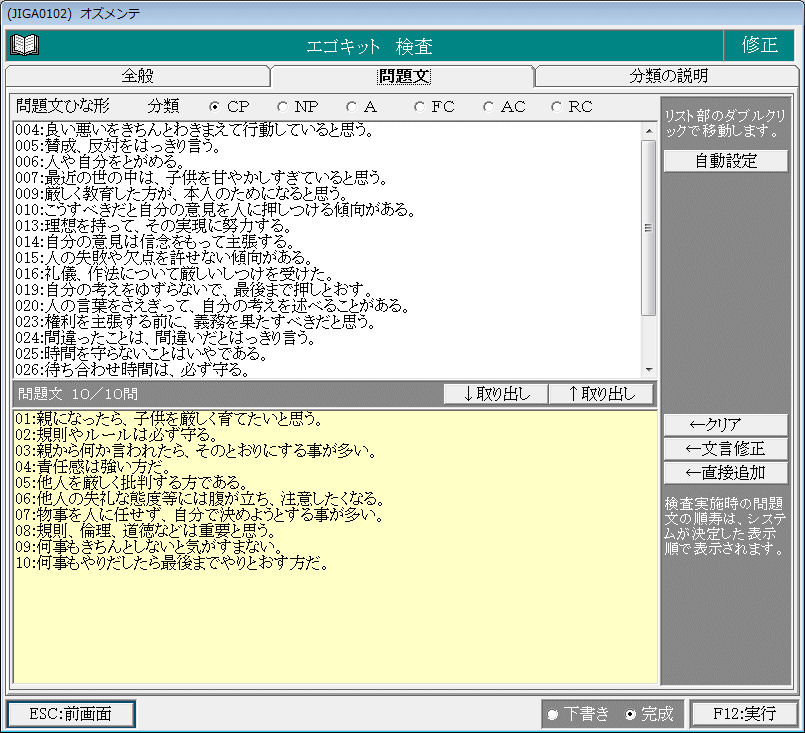Click ESC:前画面 to go back
805x733 pixels.
[x=71, y=714]
